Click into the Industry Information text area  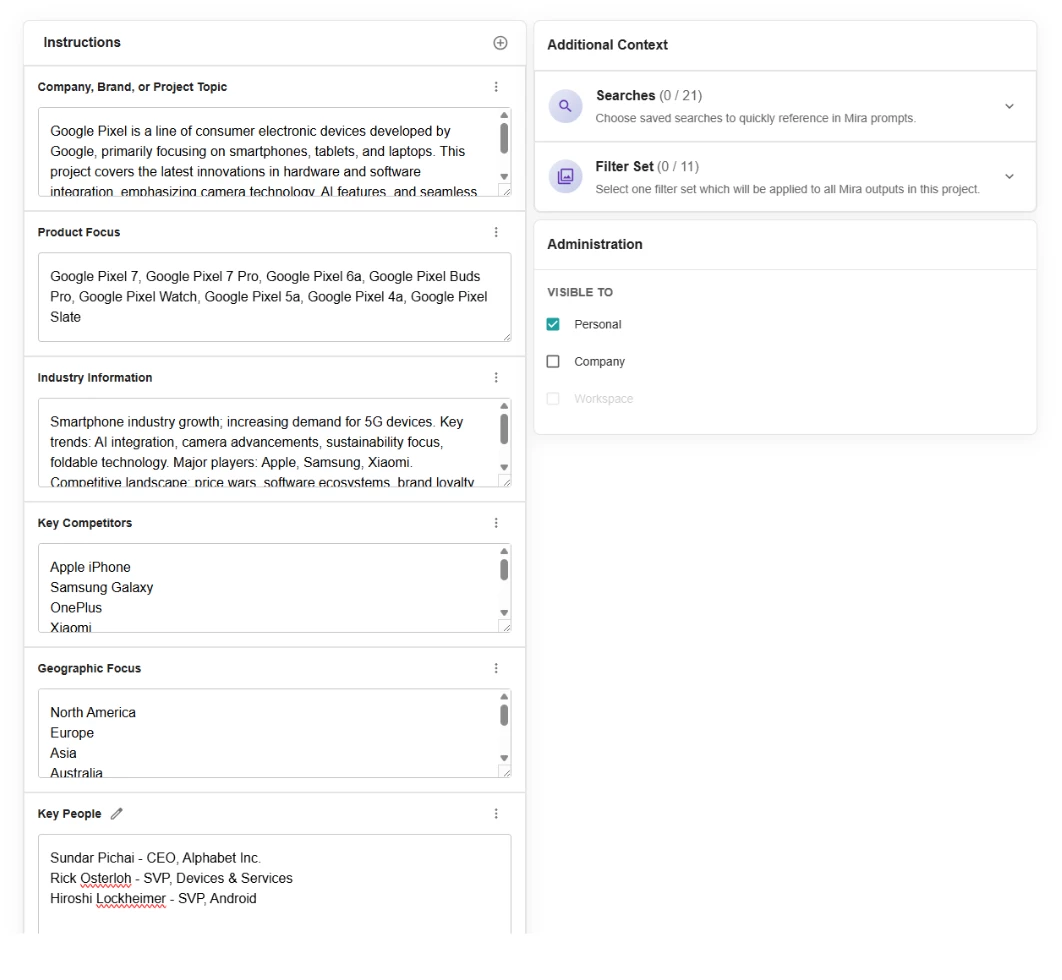tap(274, 442)
